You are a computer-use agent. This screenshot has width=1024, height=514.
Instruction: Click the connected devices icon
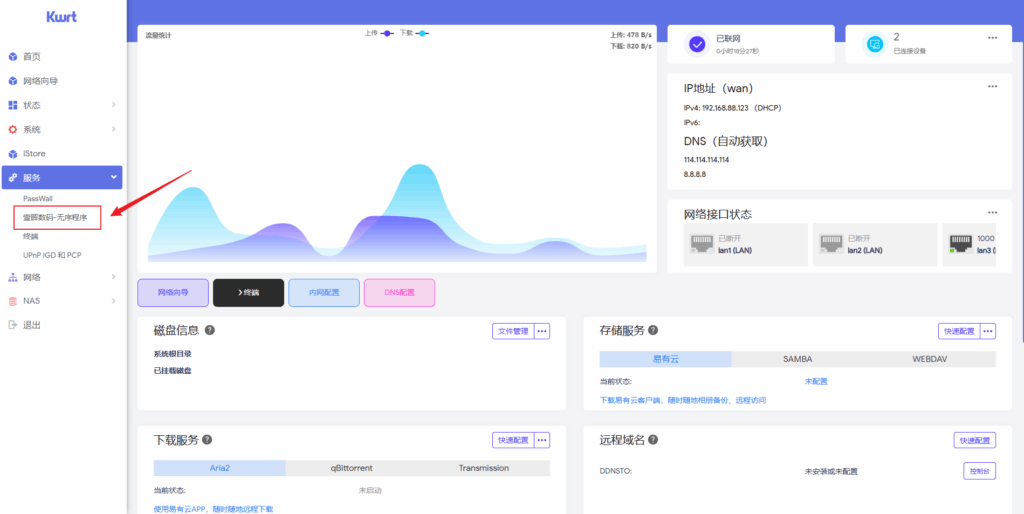coord(875,44)
